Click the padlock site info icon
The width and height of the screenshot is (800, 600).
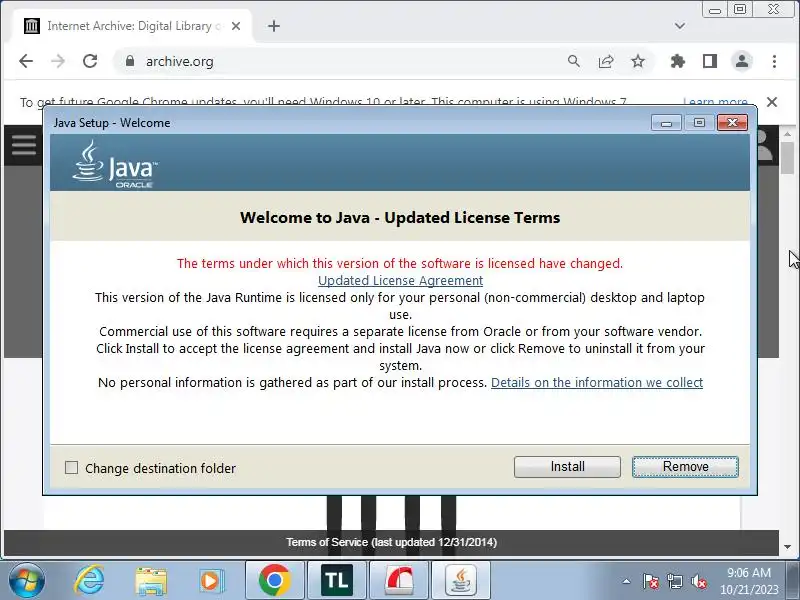click(x=130, y=61)
